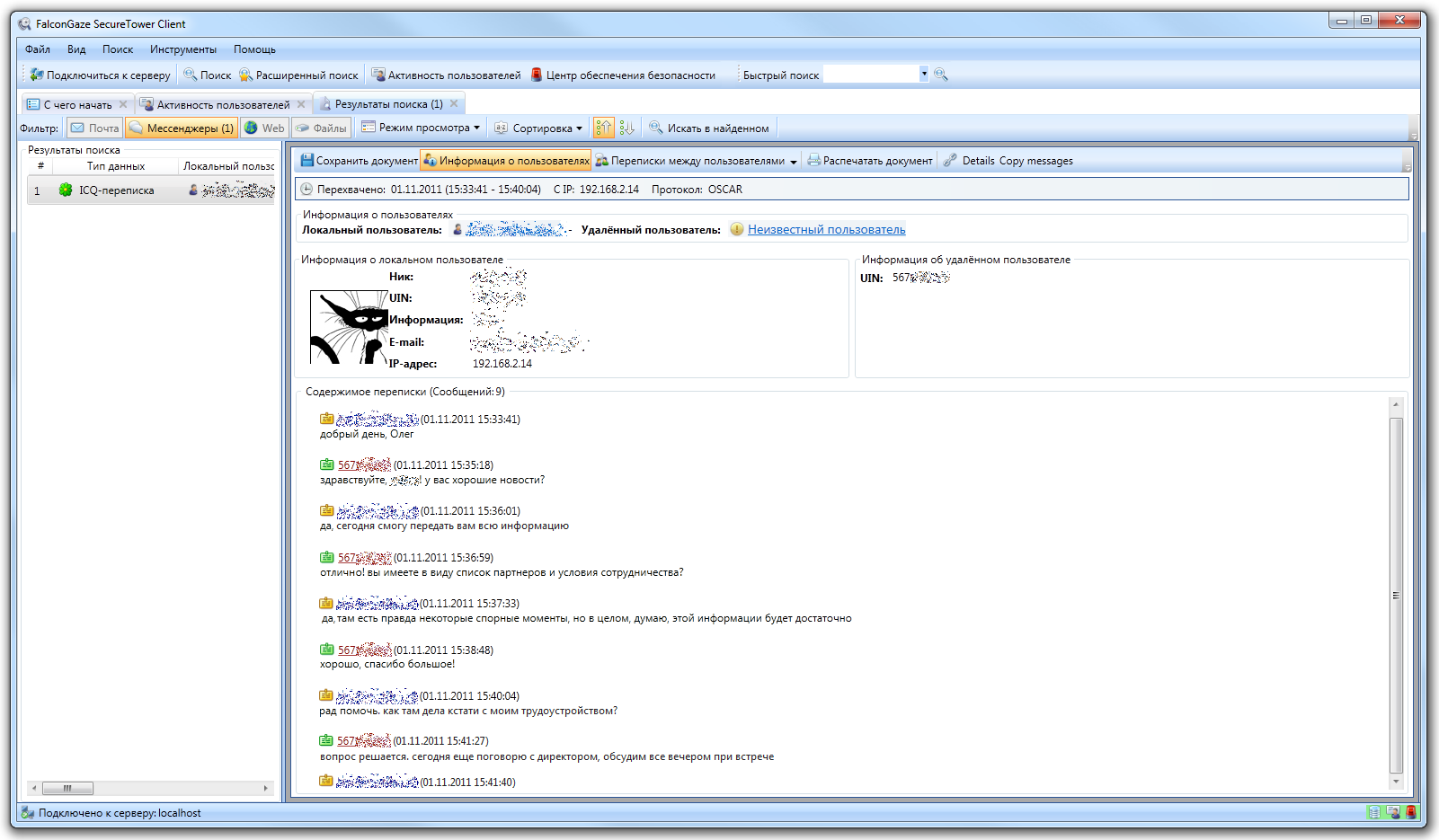Click message icon at 15:33:41
The width and height of the screenshot is (1439, 840).
tap(327, 419)
